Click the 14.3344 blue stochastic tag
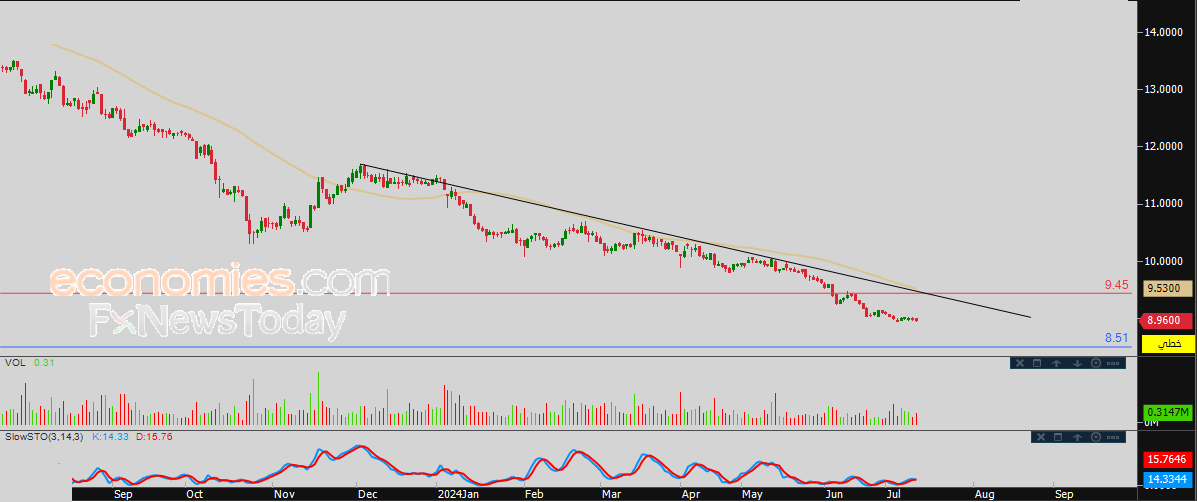 (x=1167, y=480)
